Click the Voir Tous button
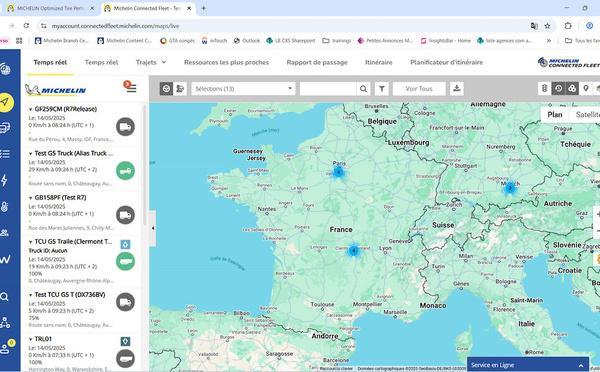Viewport: 600px width, 372px height. point(419,89)
